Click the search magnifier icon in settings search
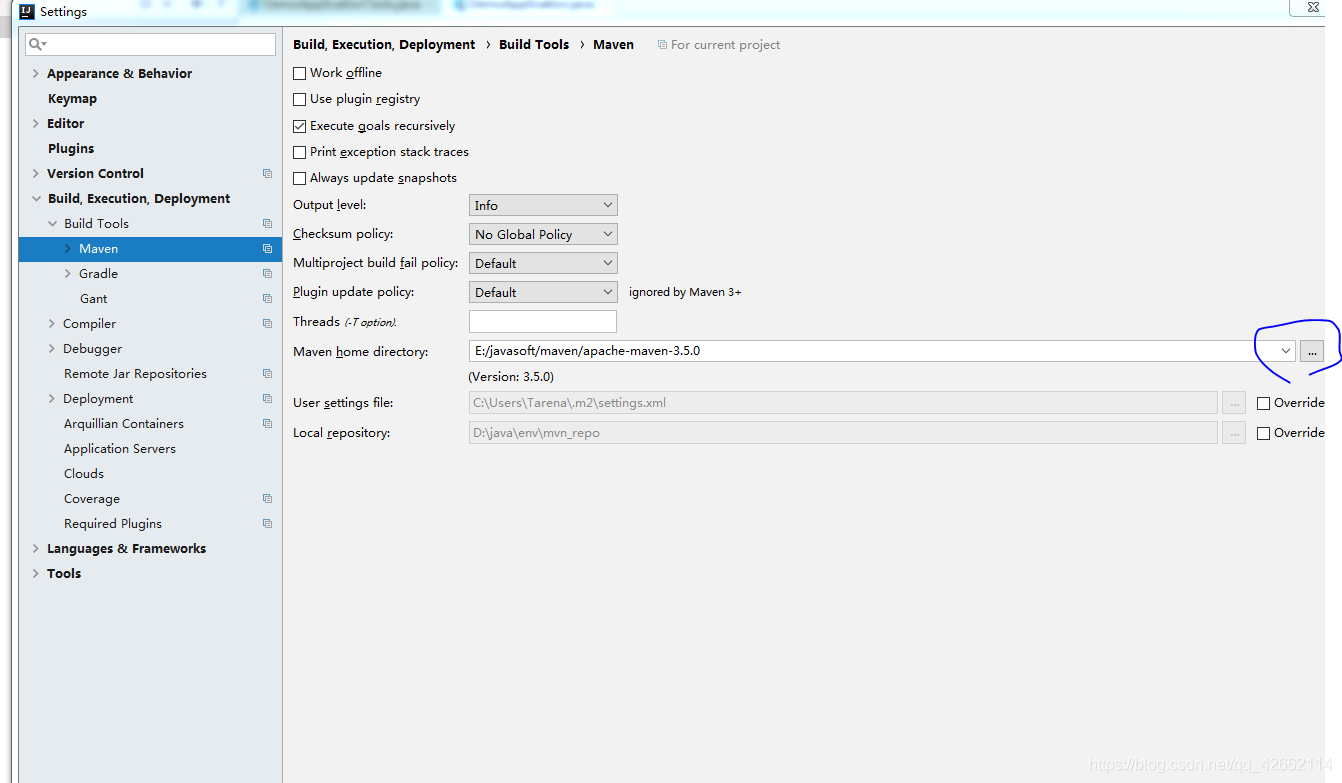 (x=37, y=44)
